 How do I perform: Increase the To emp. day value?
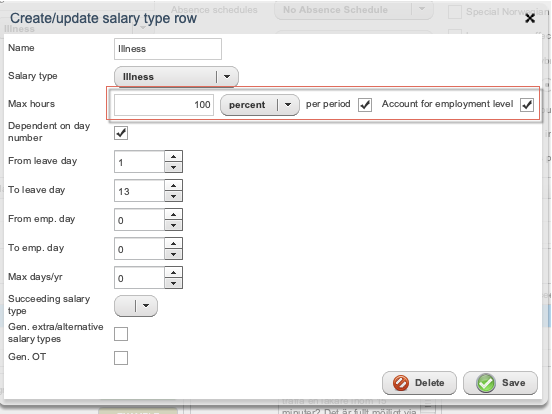(174, 243)
